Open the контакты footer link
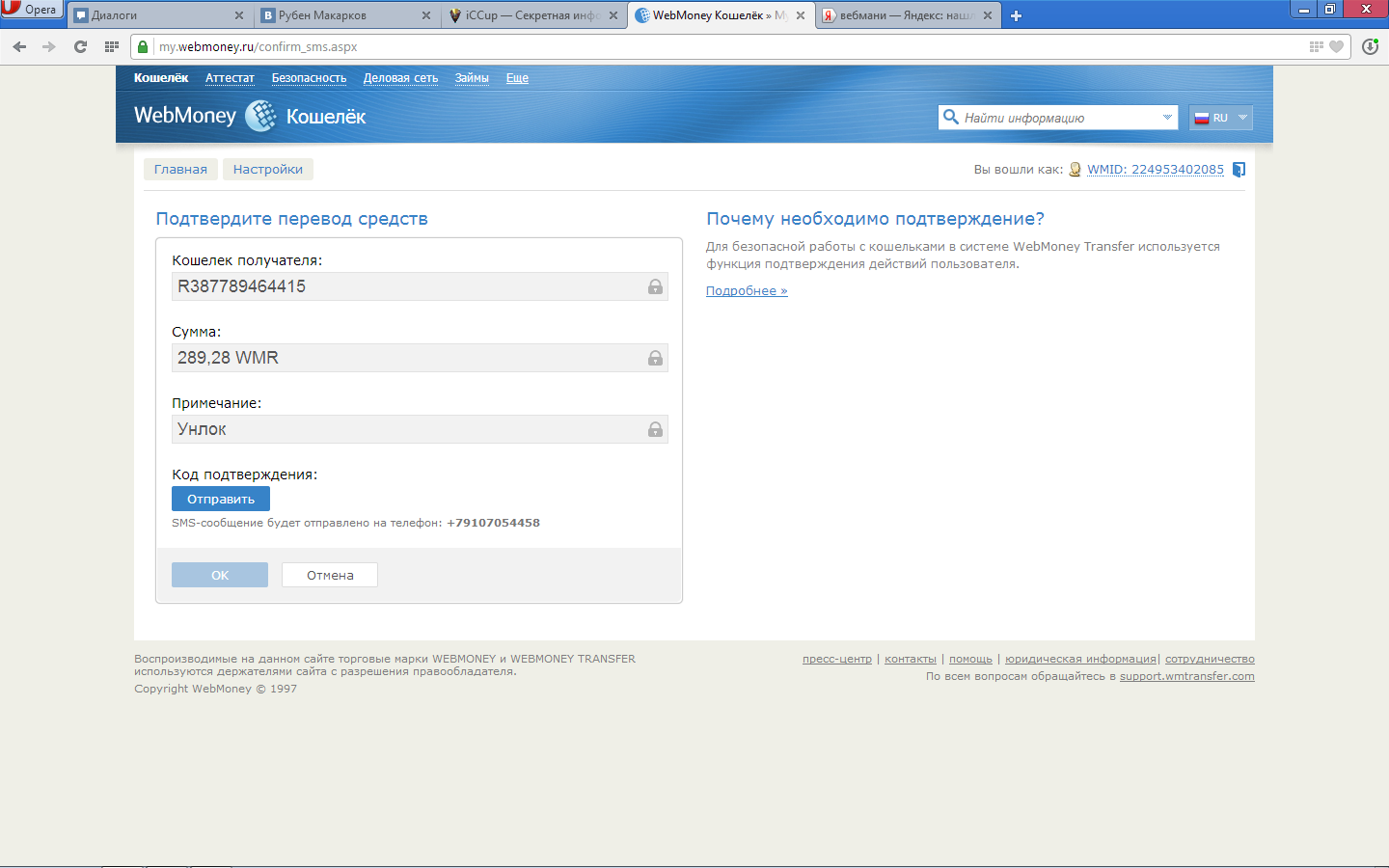 (x=911, y=660)
